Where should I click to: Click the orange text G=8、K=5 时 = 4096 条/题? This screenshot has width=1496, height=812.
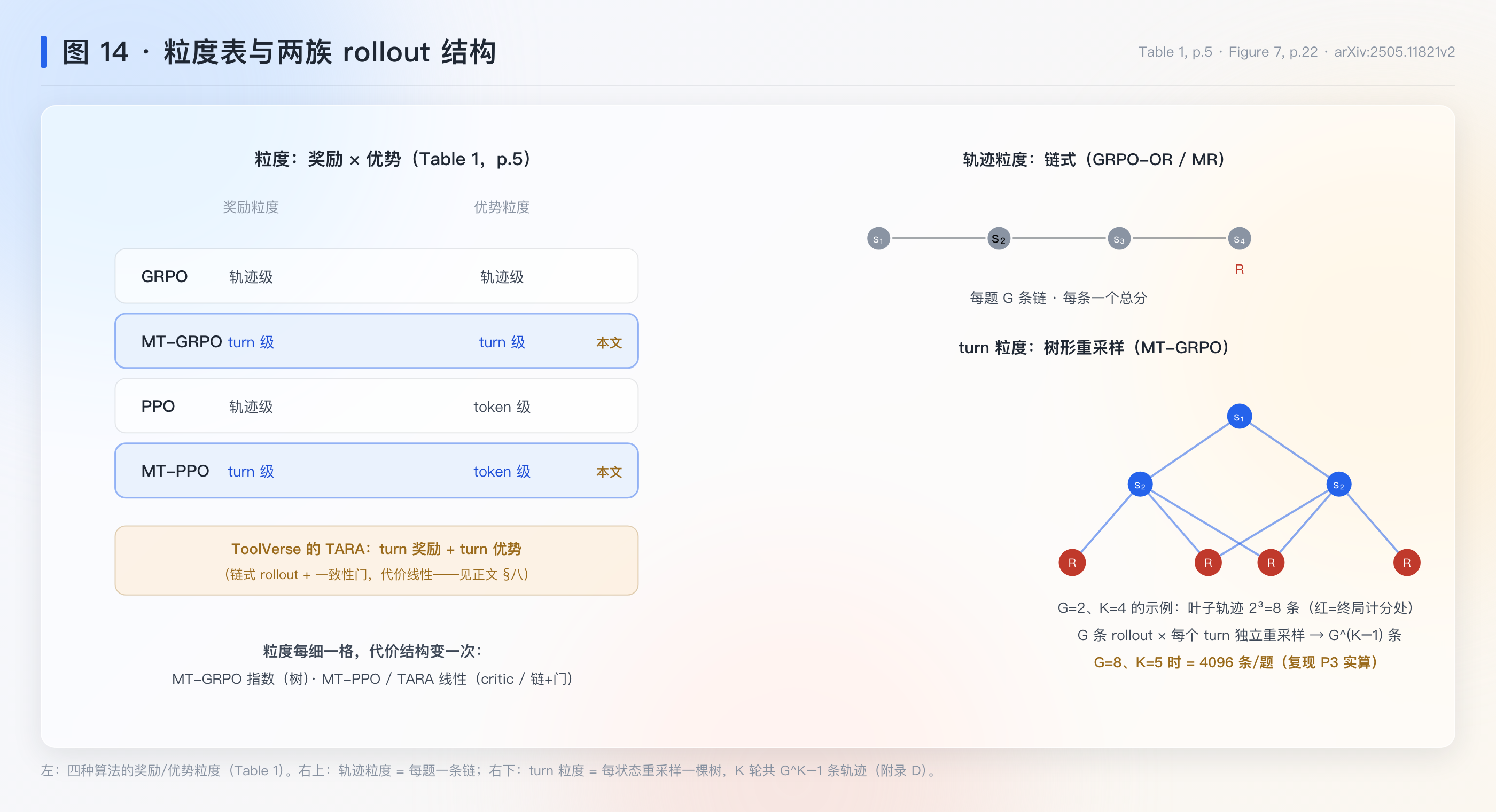(1235, 662)
